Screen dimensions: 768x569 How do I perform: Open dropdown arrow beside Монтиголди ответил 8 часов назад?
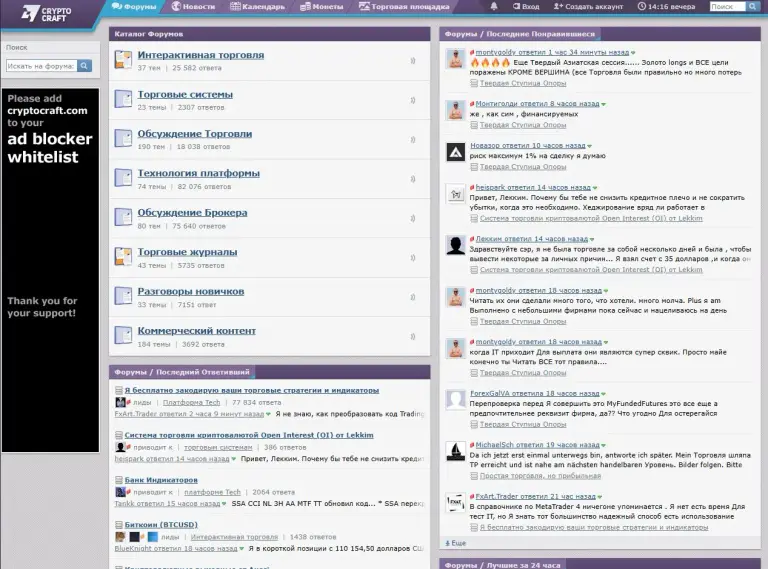[603, 104]
